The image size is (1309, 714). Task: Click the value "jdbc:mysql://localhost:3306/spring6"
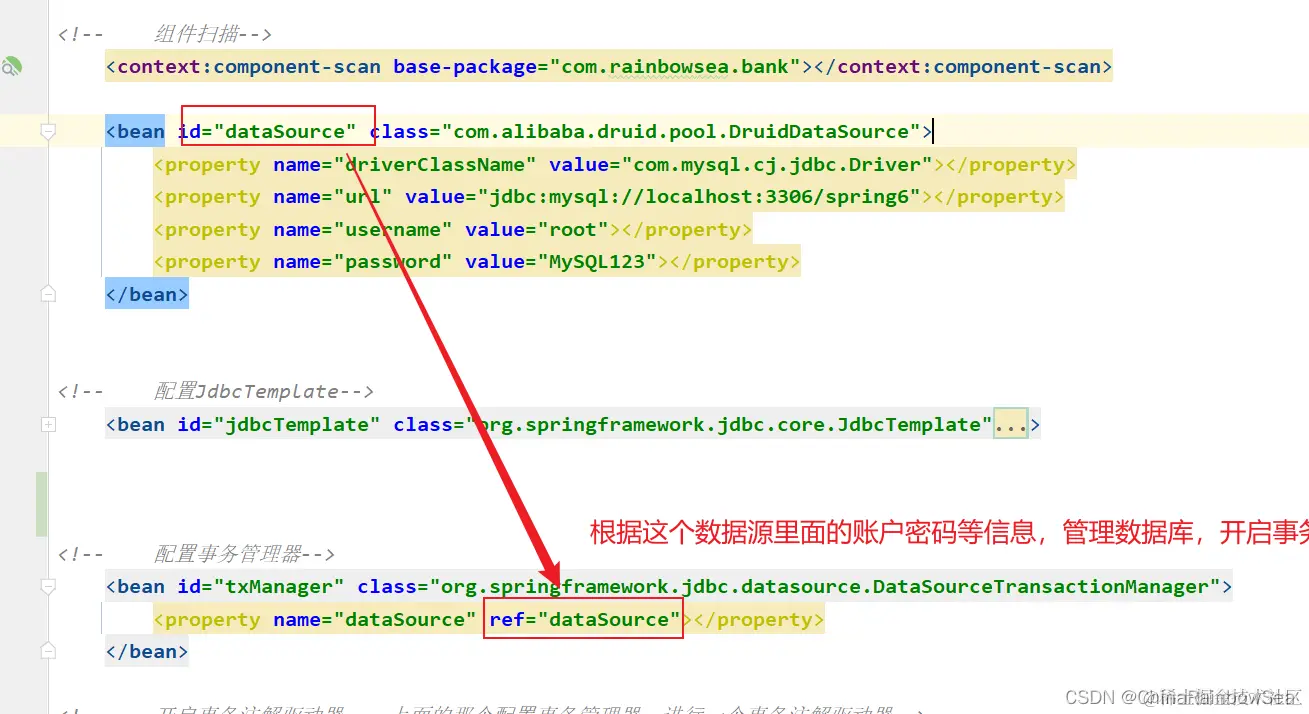click(699, 197)
